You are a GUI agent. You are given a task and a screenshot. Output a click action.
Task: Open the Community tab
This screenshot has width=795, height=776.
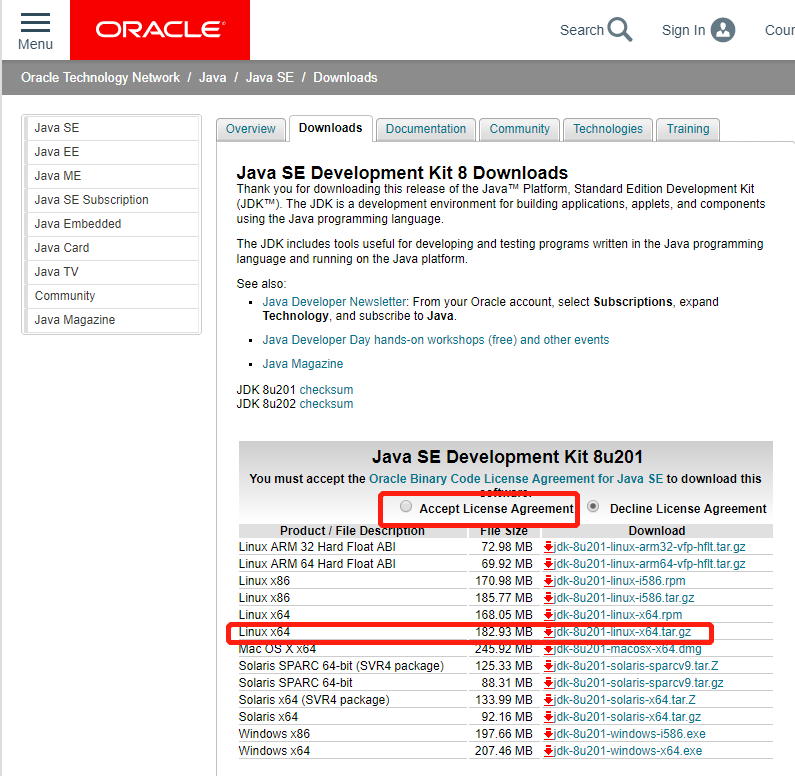click(x=519, y=129)
